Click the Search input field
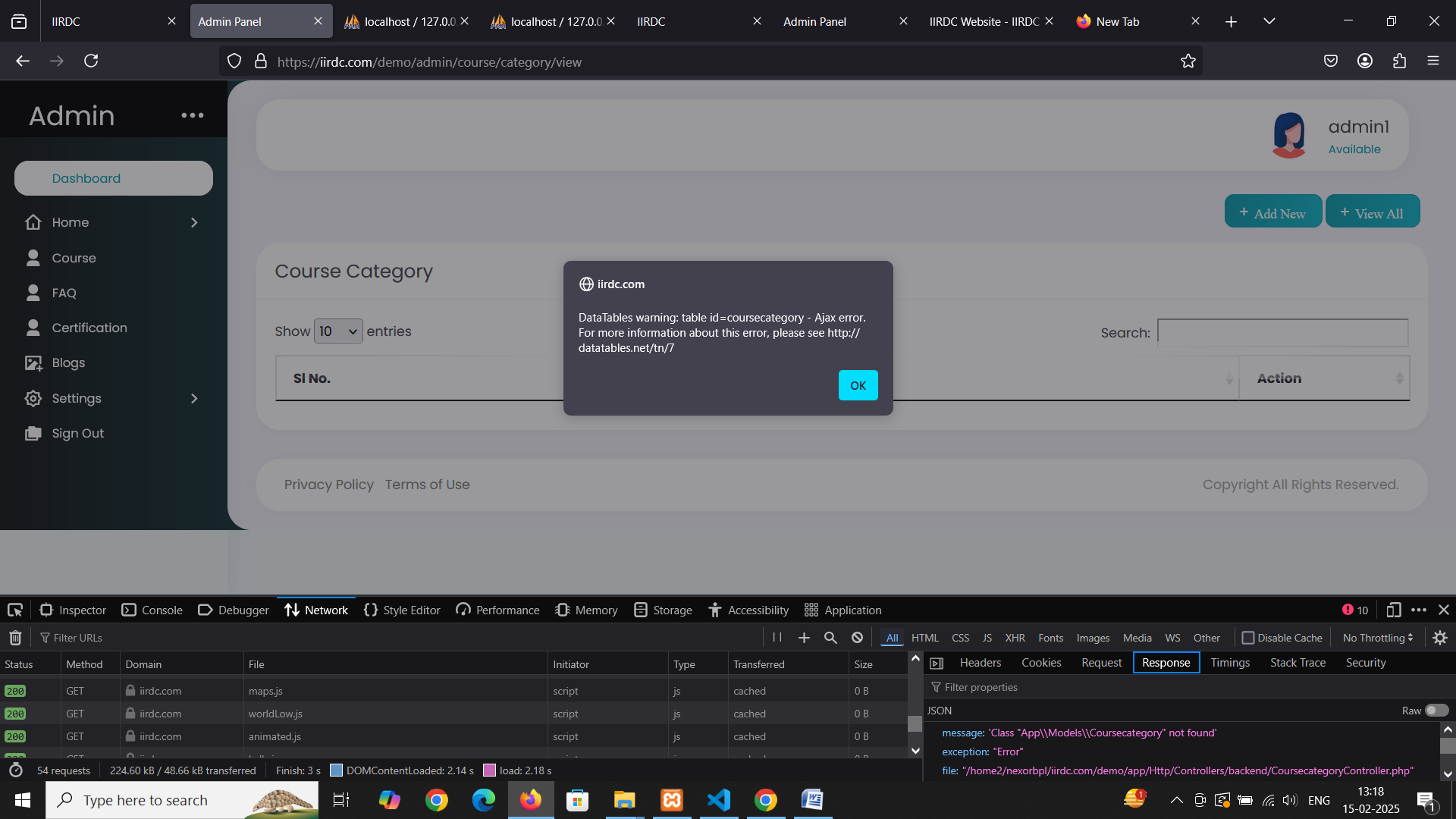 (1282, 333)
